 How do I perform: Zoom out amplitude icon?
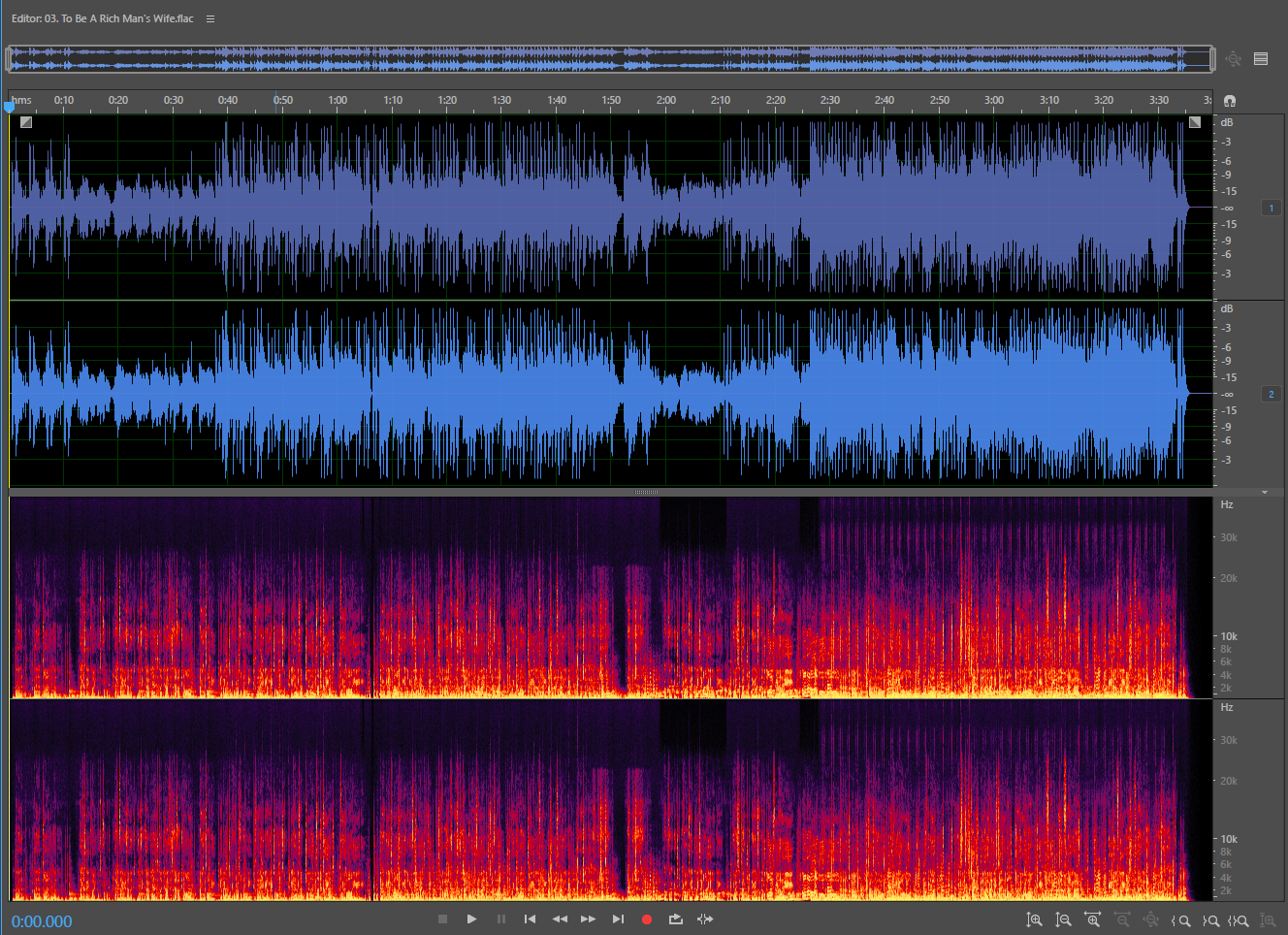(1063, 920)
